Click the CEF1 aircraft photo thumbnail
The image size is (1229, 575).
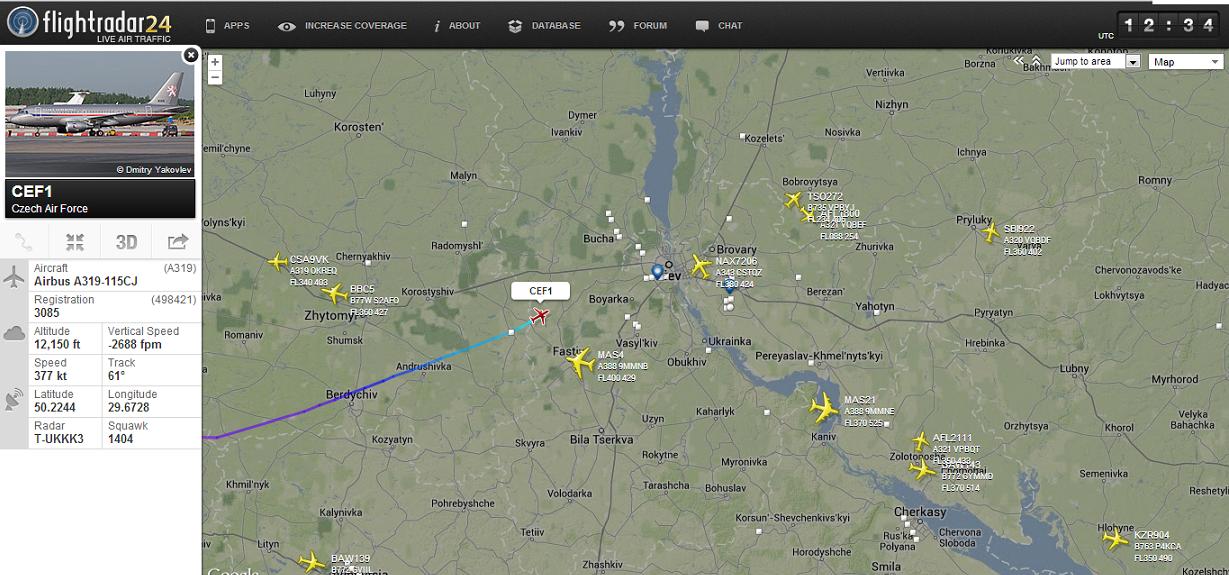100,114
